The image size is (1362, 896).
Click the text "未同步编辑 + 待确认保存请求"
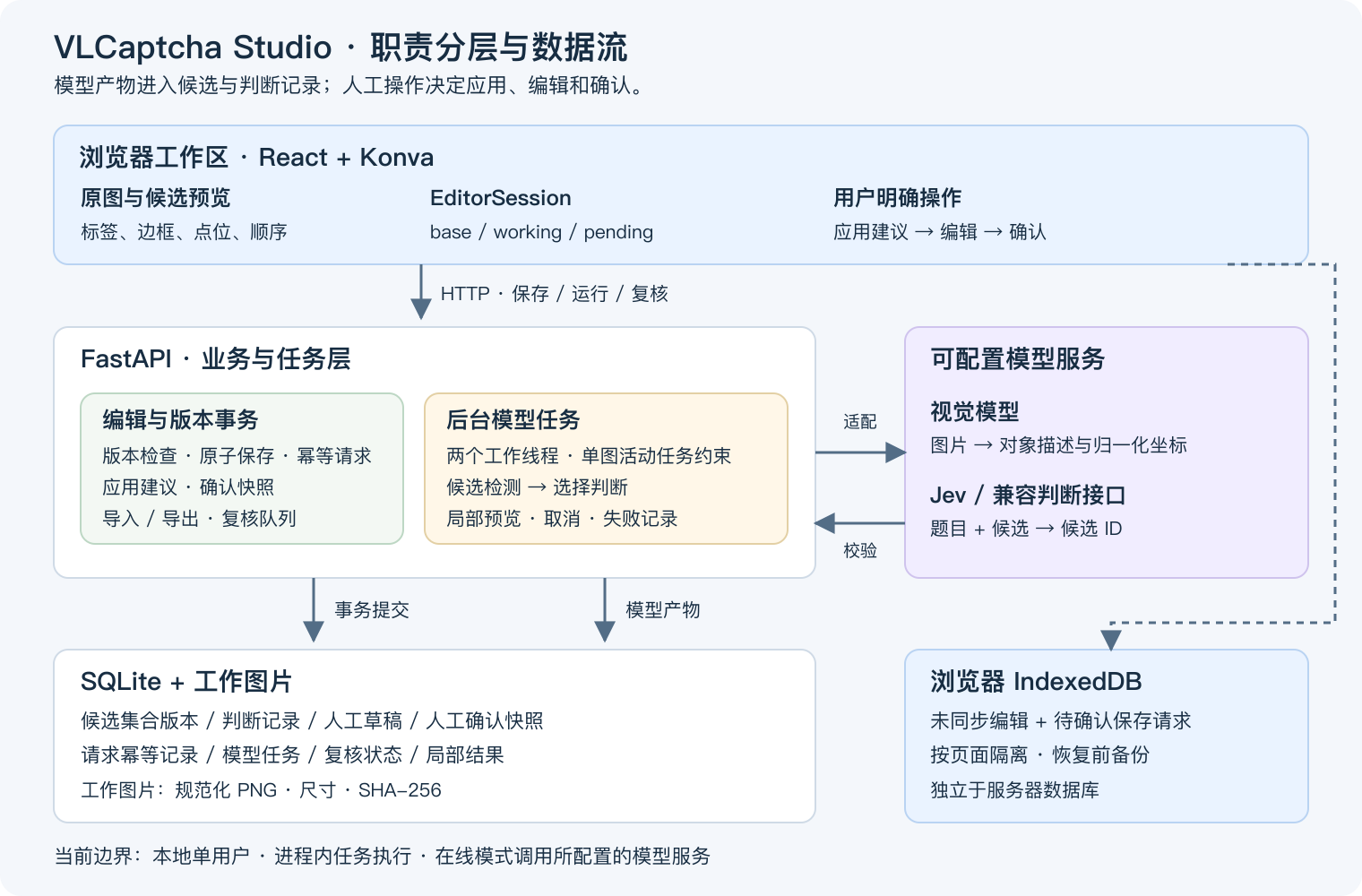1061,721
